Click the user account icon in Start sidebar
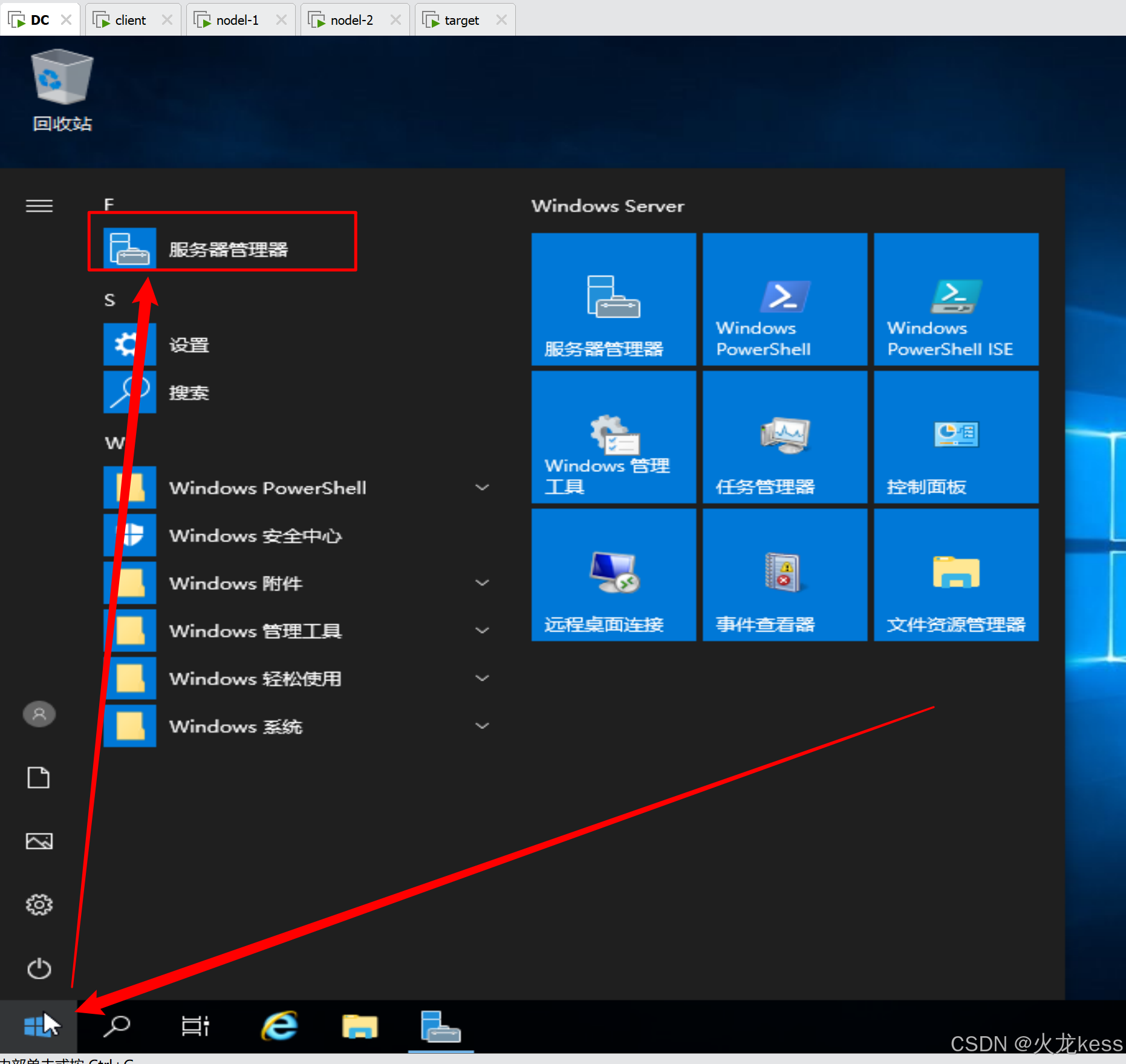The width and height of the screenshot is (1126, 1064). [x=39, y=714]
